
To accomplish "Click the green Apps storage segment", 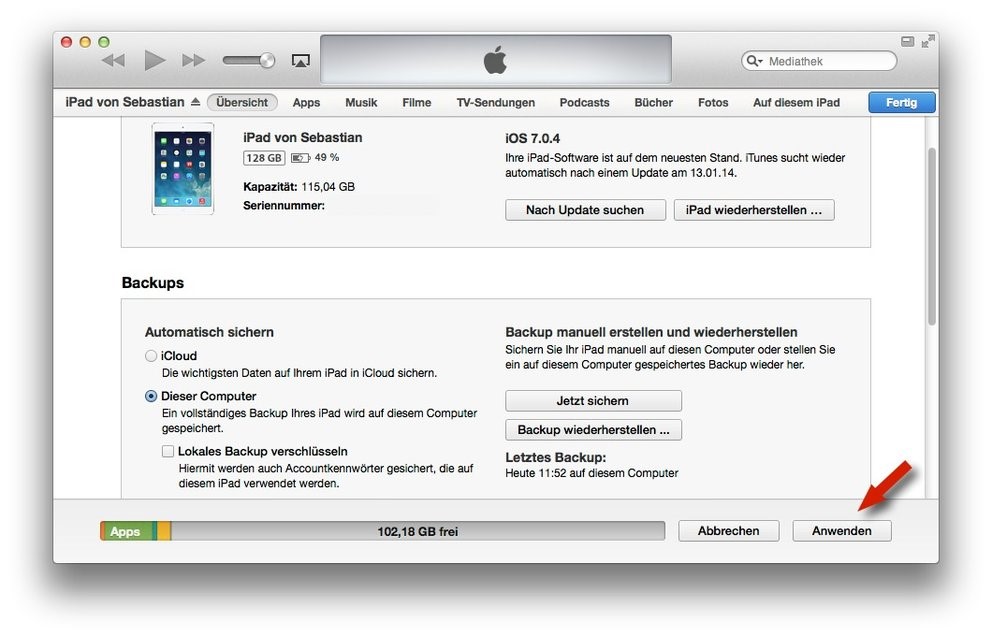I will pos(127,531).
